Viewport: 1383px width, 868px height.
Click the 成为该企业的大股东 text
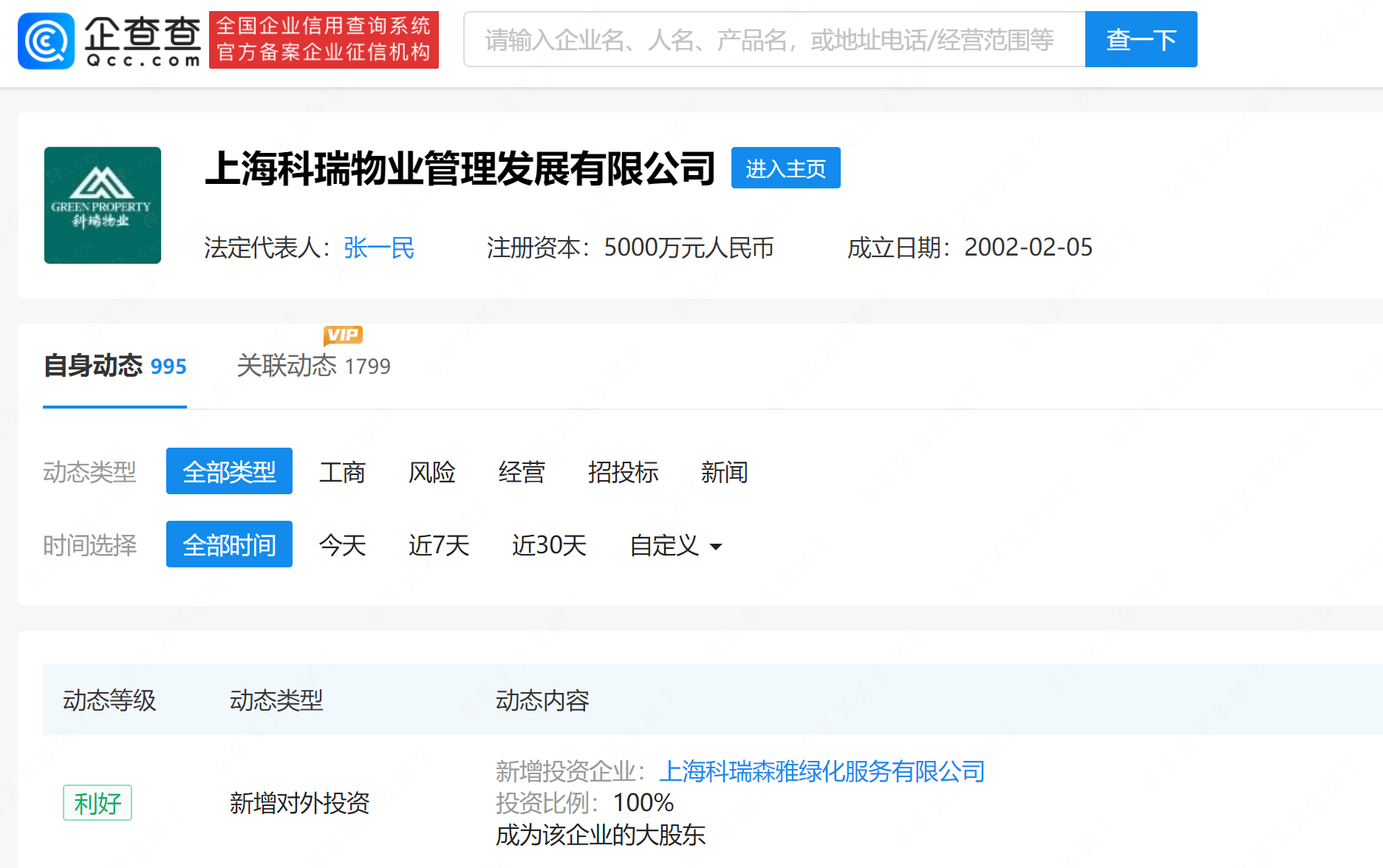click(601, 835)
